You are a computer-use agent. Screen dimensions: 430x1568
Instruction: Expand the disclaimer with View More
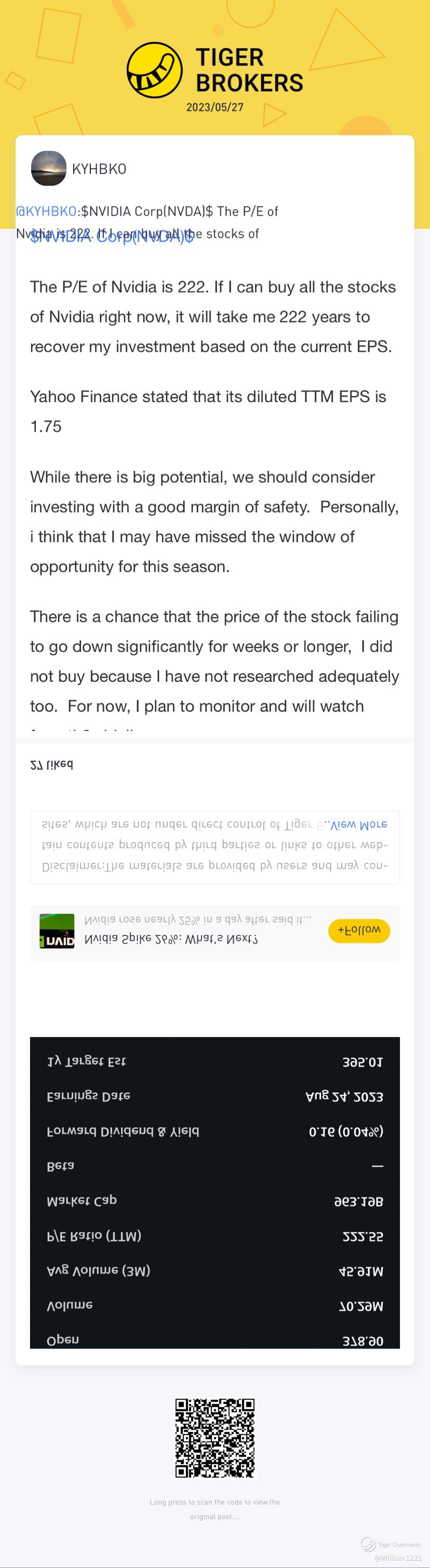coord(358,824)
